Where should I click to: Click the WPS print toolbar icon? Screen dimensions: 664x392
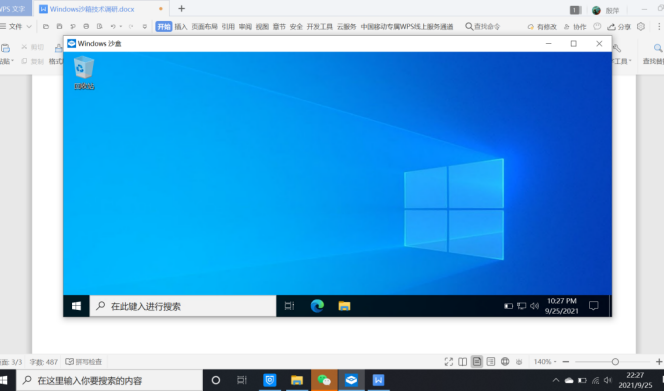[86, 26]
